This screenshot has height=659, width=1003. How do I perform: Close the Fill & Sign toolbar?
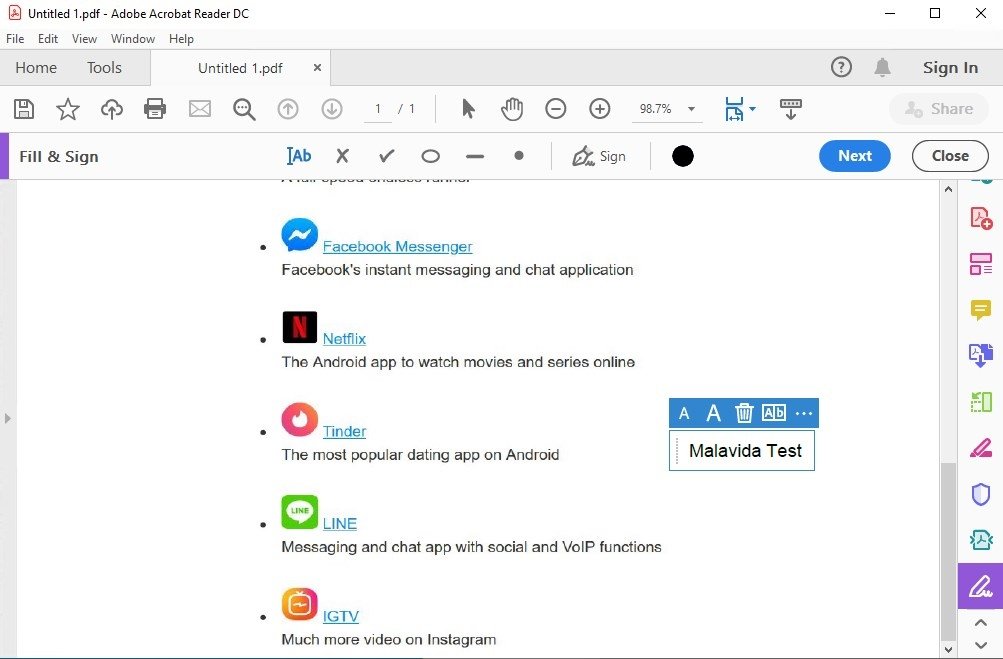coord(950,156)
